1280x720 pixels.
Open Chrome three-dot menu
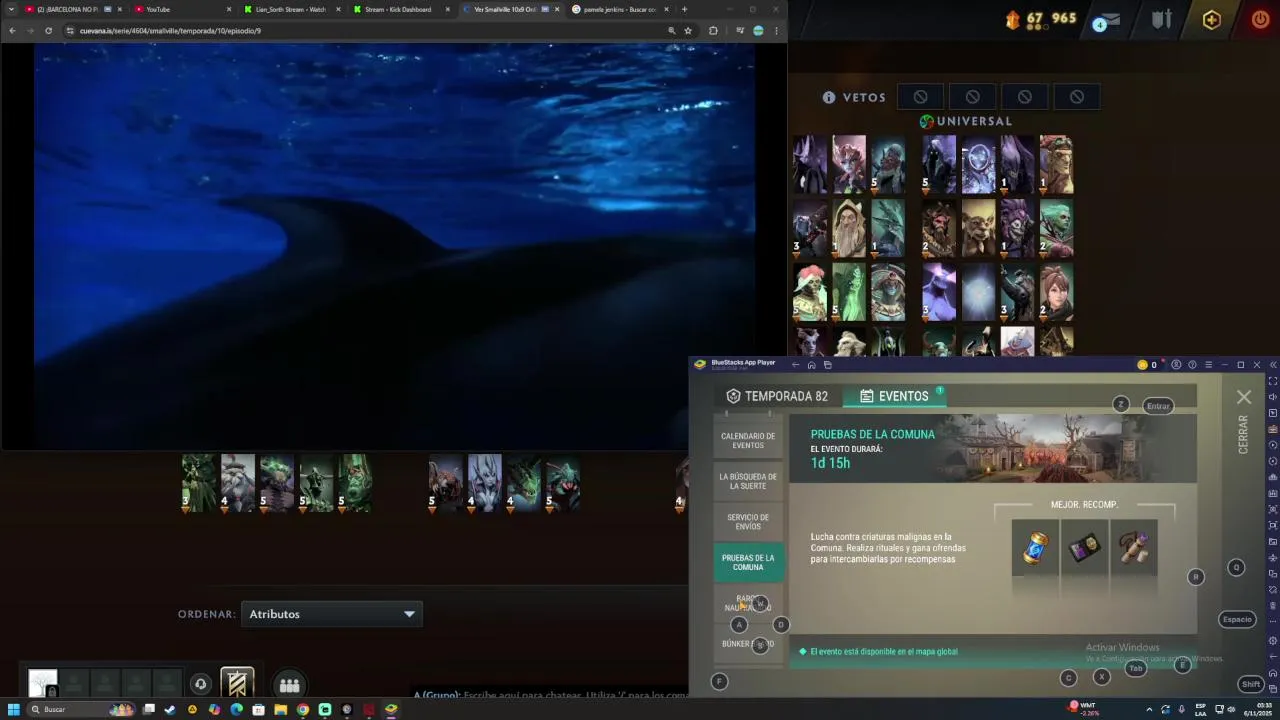click(x=776, y=31)
